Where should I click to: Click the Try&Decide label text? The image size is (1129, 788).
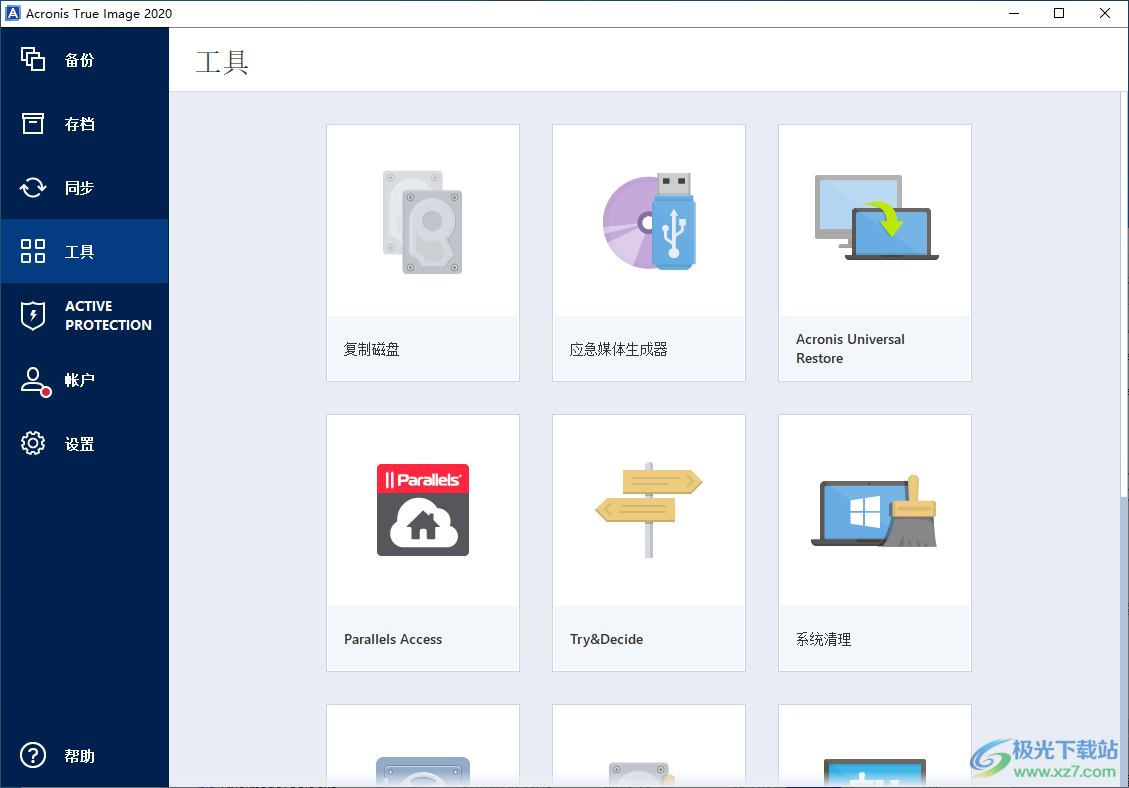[x=606, y=638]
